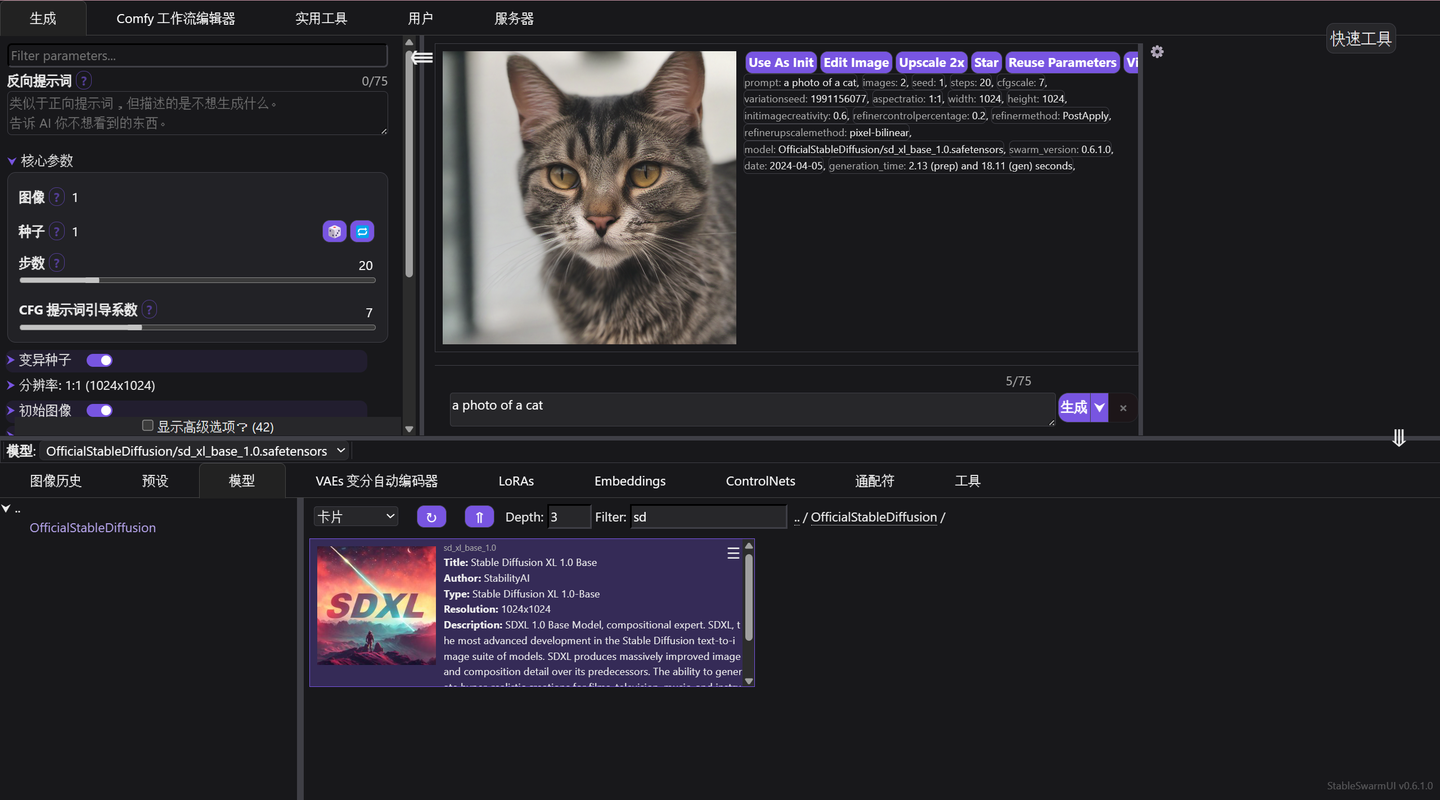Click the generated cat image preview
The image size is (1440, 800).
pyautogui.click(x=589, y=197)
